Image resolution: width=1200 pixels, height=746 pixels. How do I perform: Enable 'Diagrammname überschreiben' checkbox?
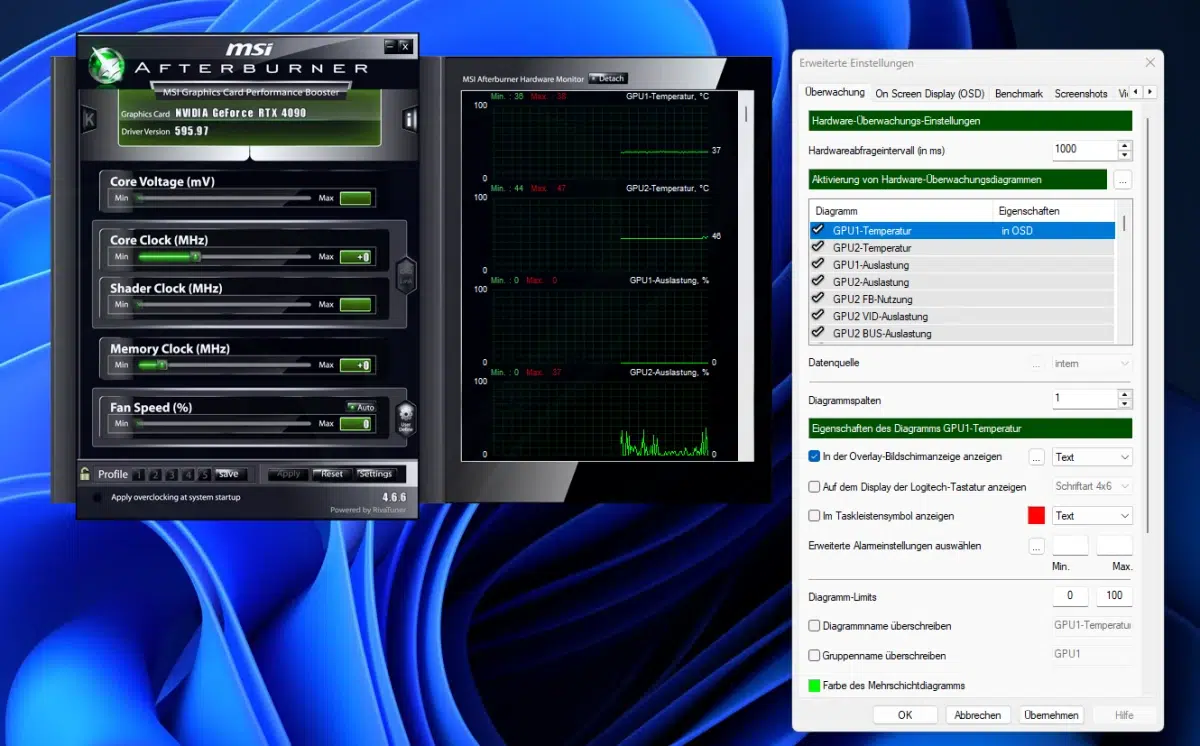pyautogui.click(x=814, y=626)
